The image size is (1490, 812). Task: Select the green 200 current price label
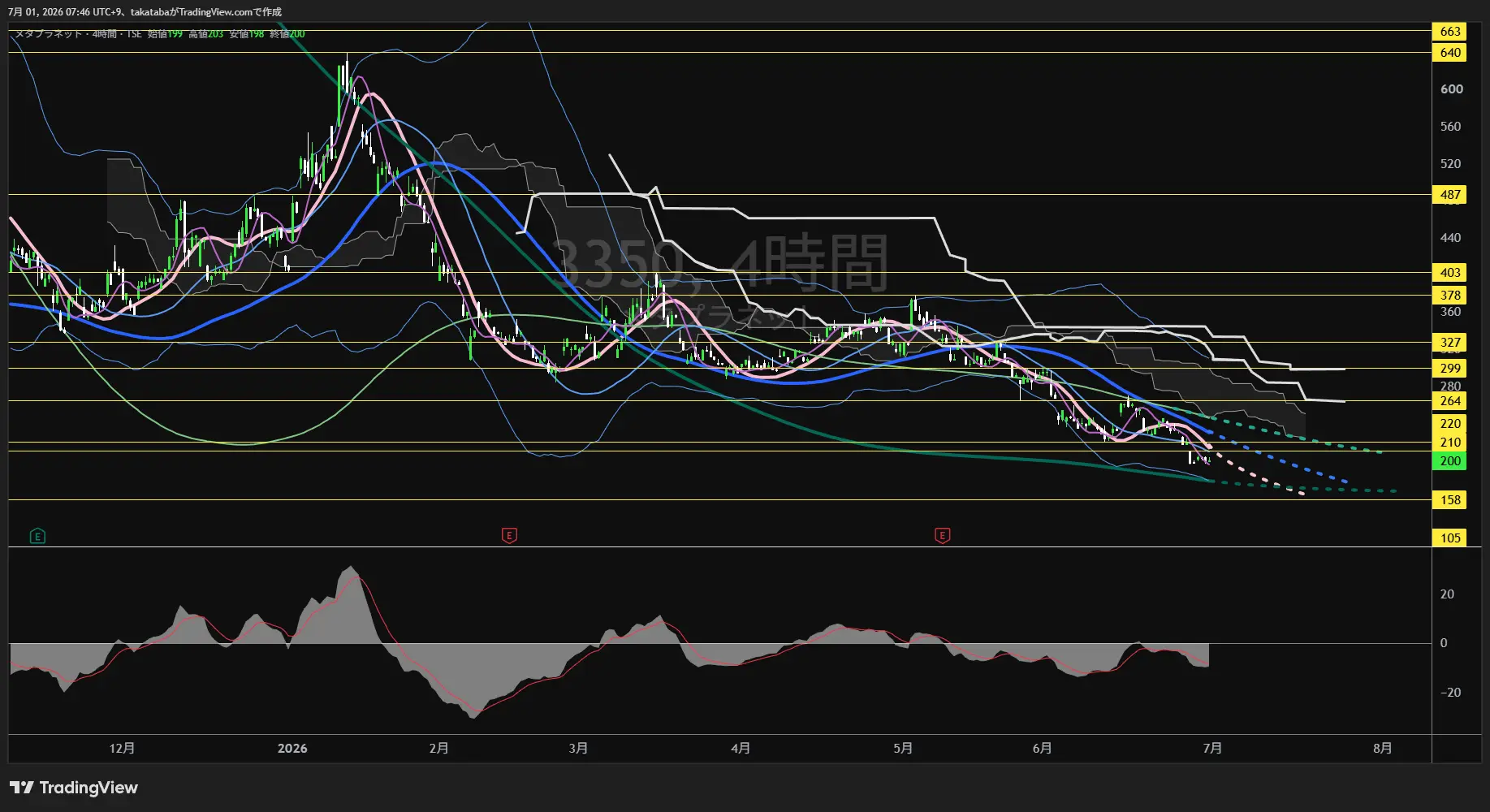pyautogui.click(x=1450, y=461)
